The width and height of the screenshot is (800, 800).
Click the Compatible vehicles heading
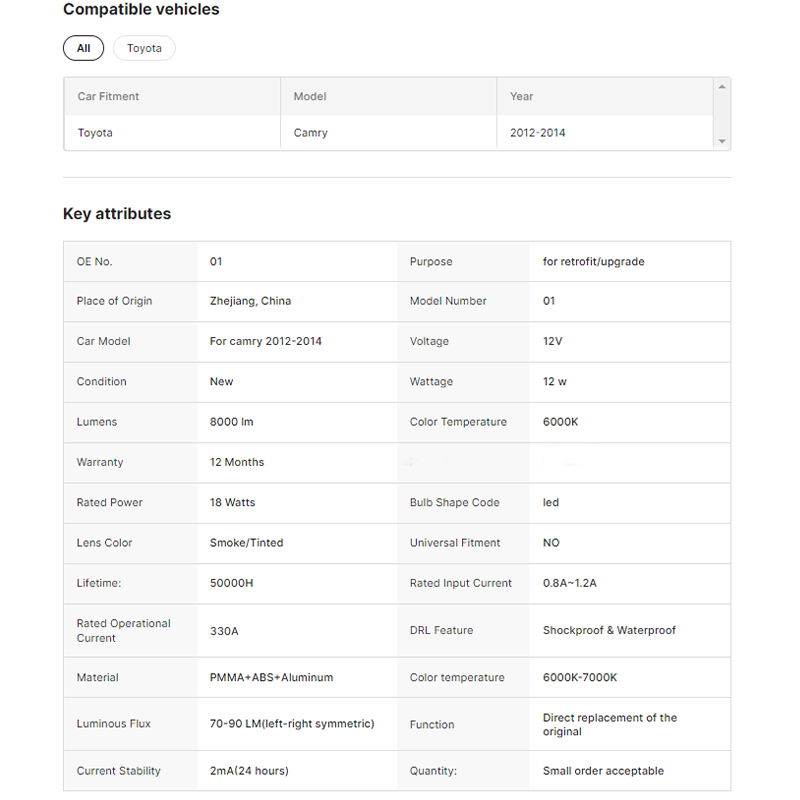coord(141,10)
